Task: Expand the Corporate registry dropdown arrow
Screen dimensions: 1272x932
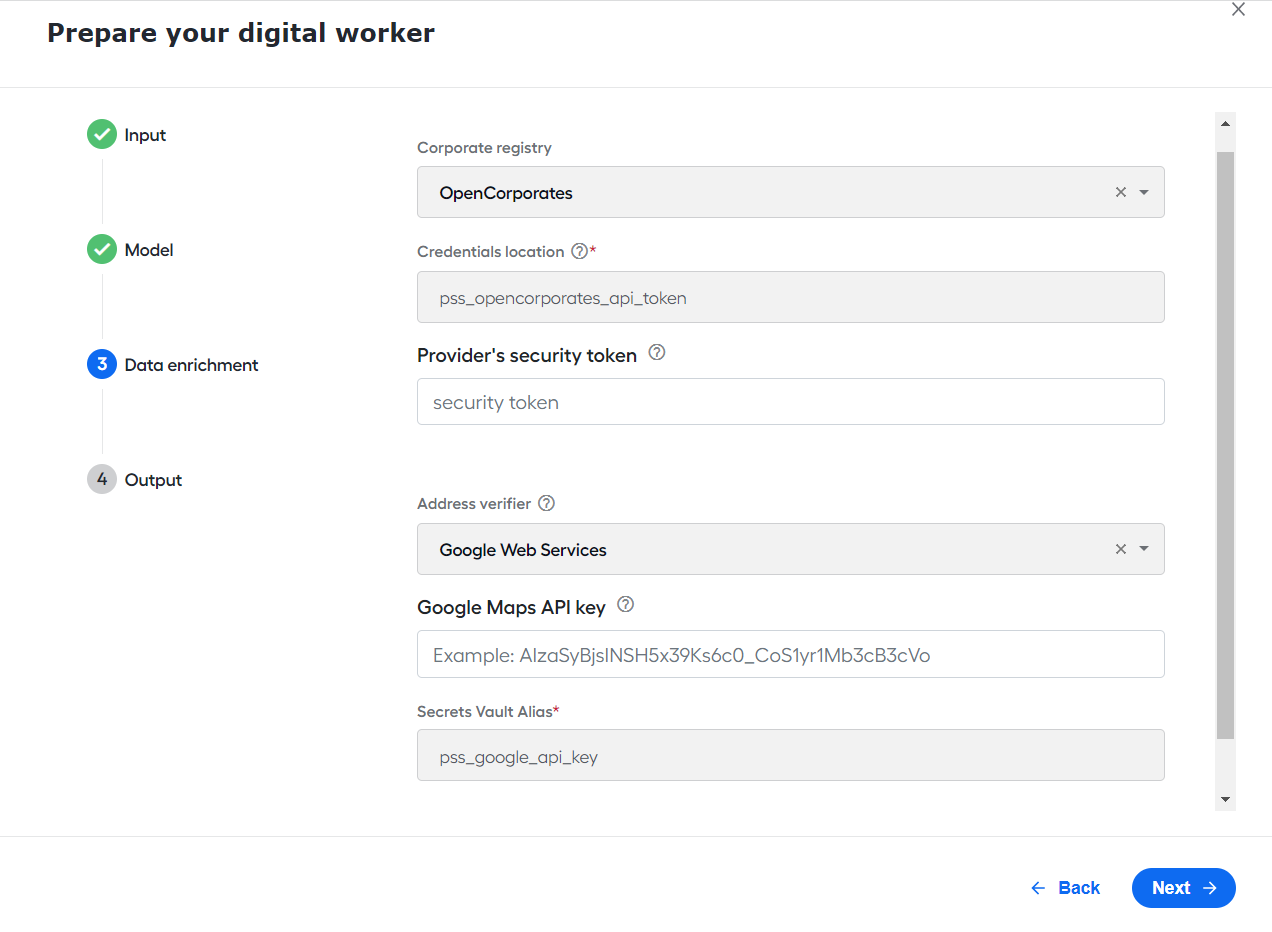Action: [x=1144, y=192]
